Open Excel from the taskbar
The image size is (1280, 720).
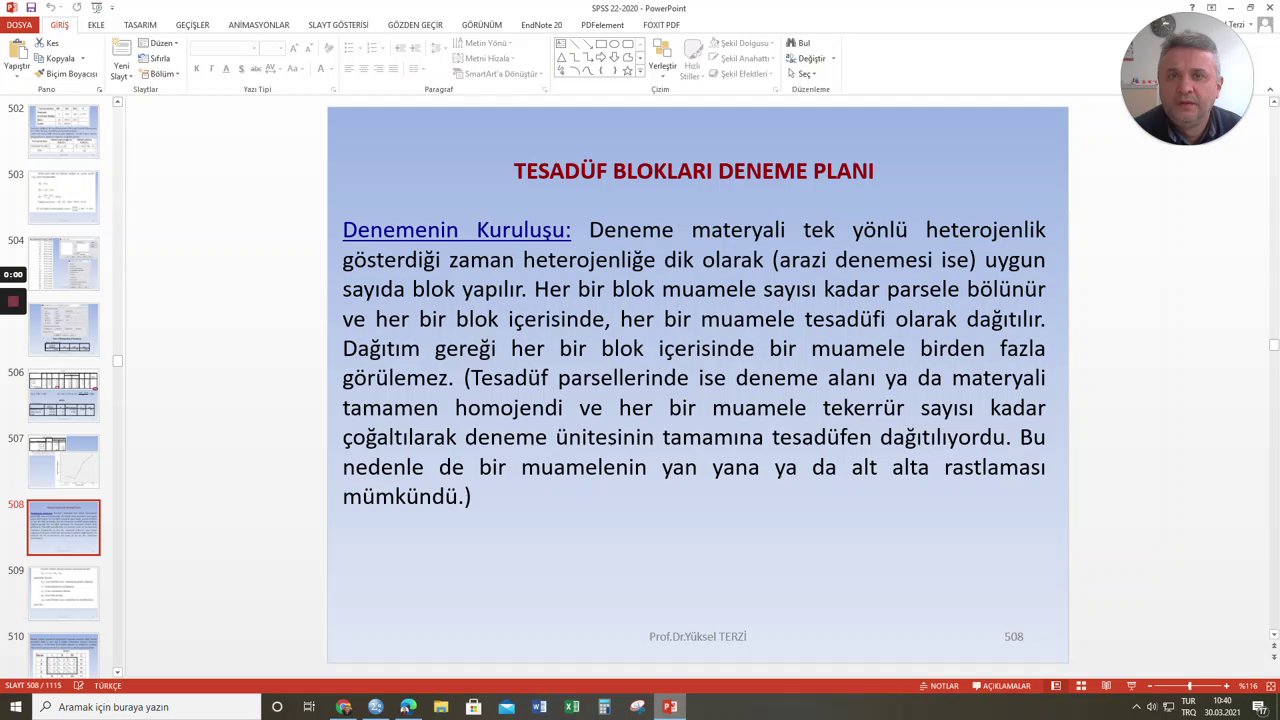(572, 707)
